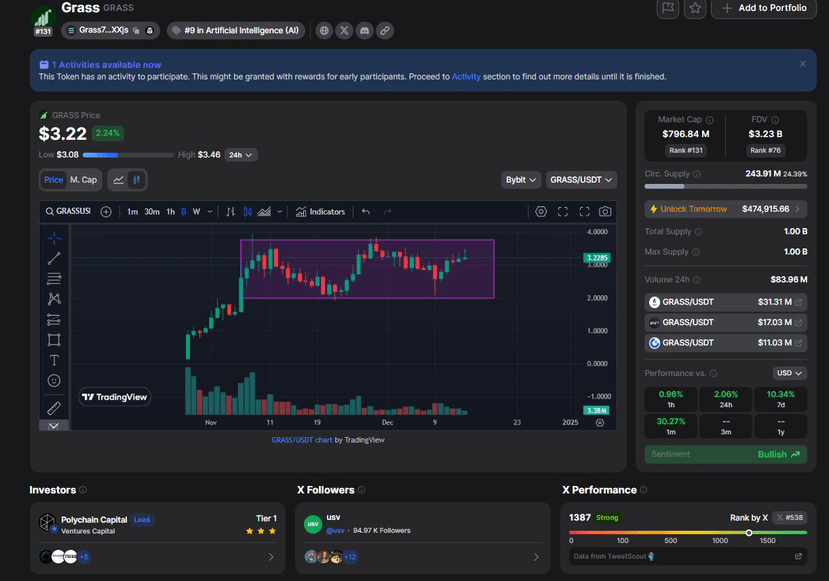The width and height of the screenshot is (829, 581).
Task: Select the ruler measure tool
Action: click(54, 407)
